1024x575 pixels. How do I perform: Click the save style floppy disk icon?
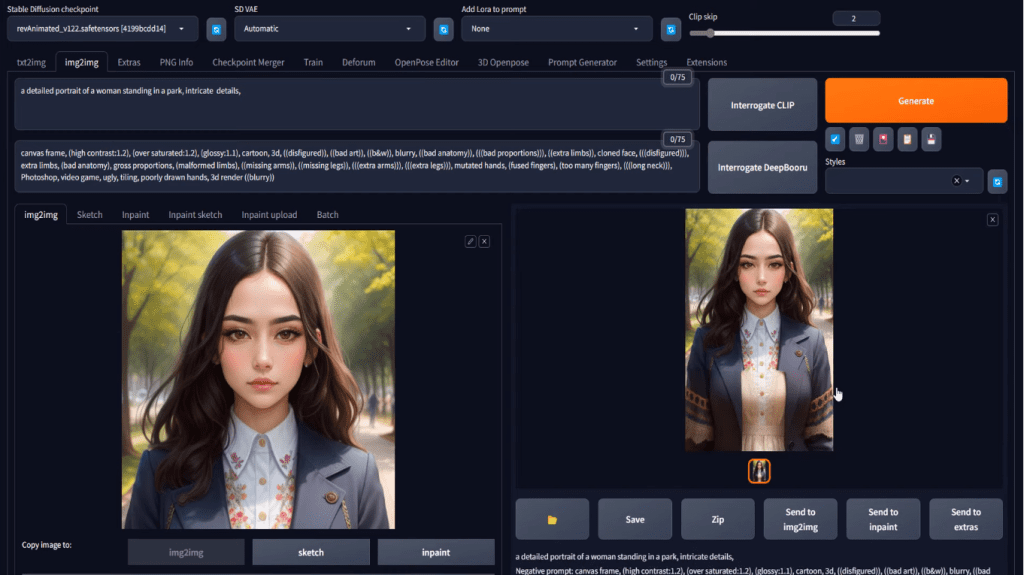930,139
